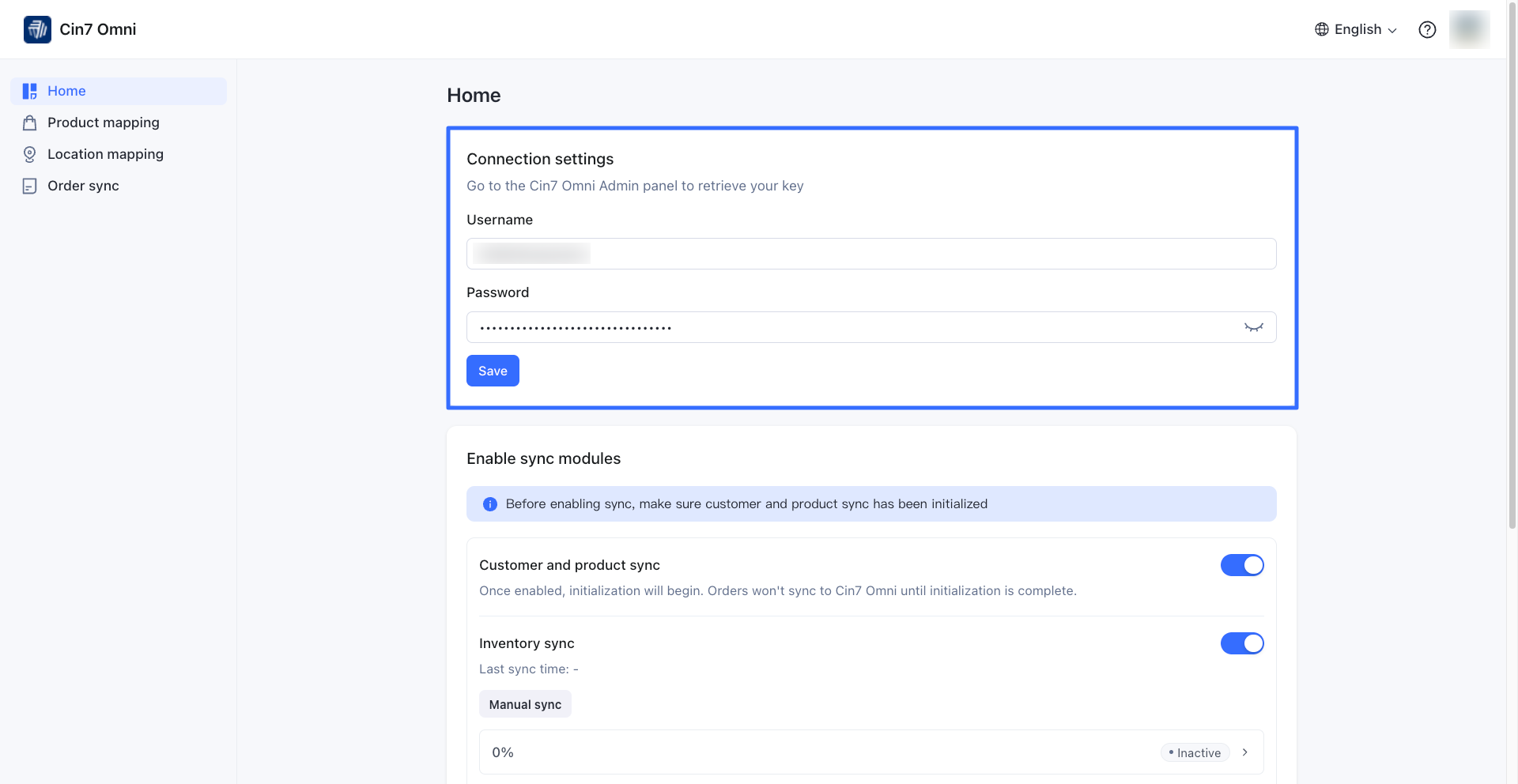
Task: Click the globe language icon
Action: coord(1322,29)
